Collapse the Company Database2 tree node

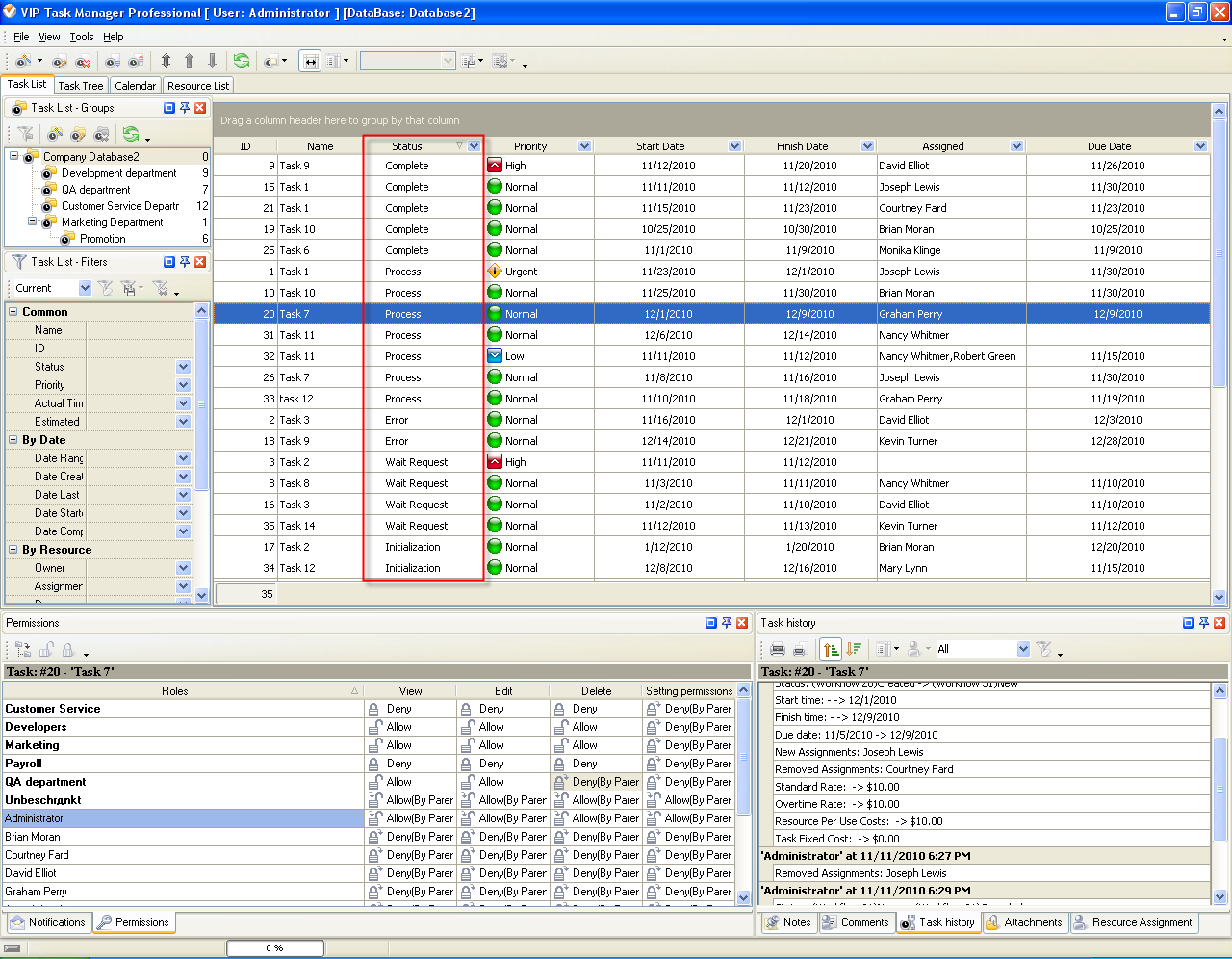coord(14,156)
